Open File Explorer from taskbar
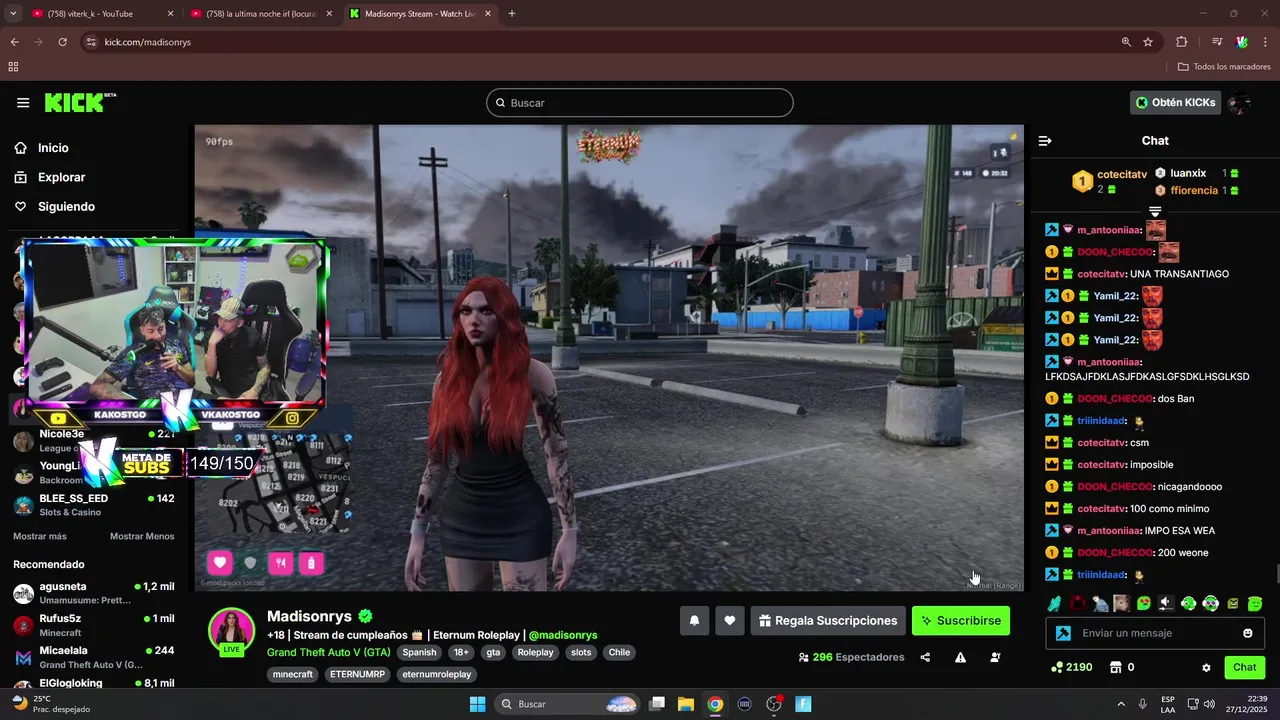This screenshot has width=1280, height=720. coord(686,704)
